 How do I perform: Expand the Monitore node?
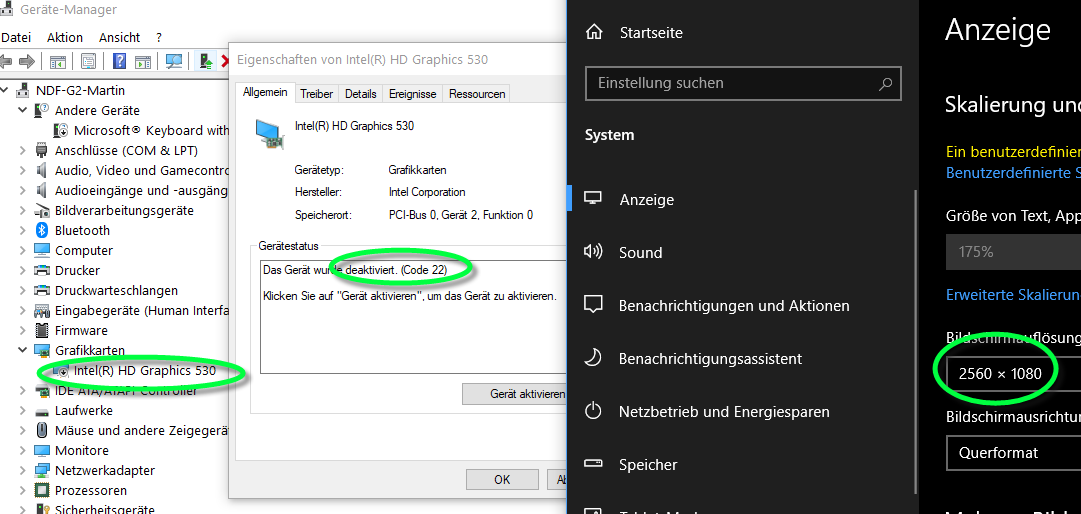tap(22, 451)
